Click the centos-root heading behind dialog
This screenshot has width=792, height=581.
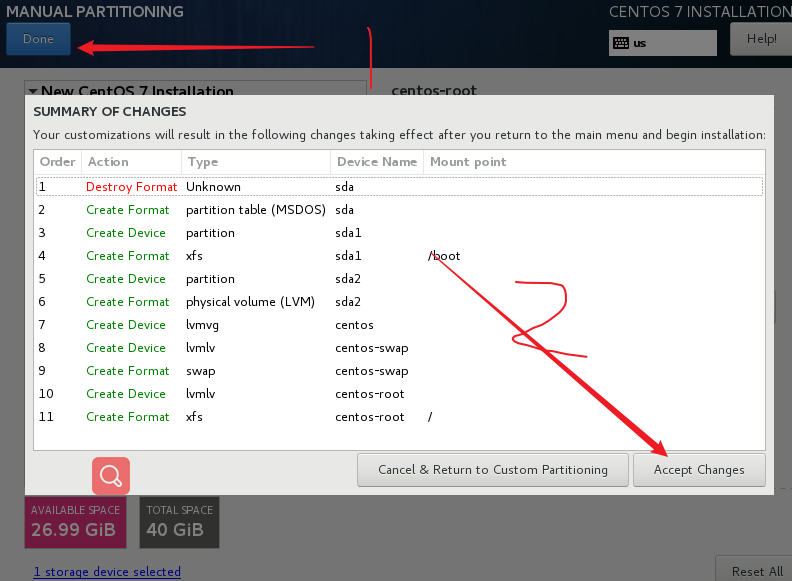tap(434, 90)
